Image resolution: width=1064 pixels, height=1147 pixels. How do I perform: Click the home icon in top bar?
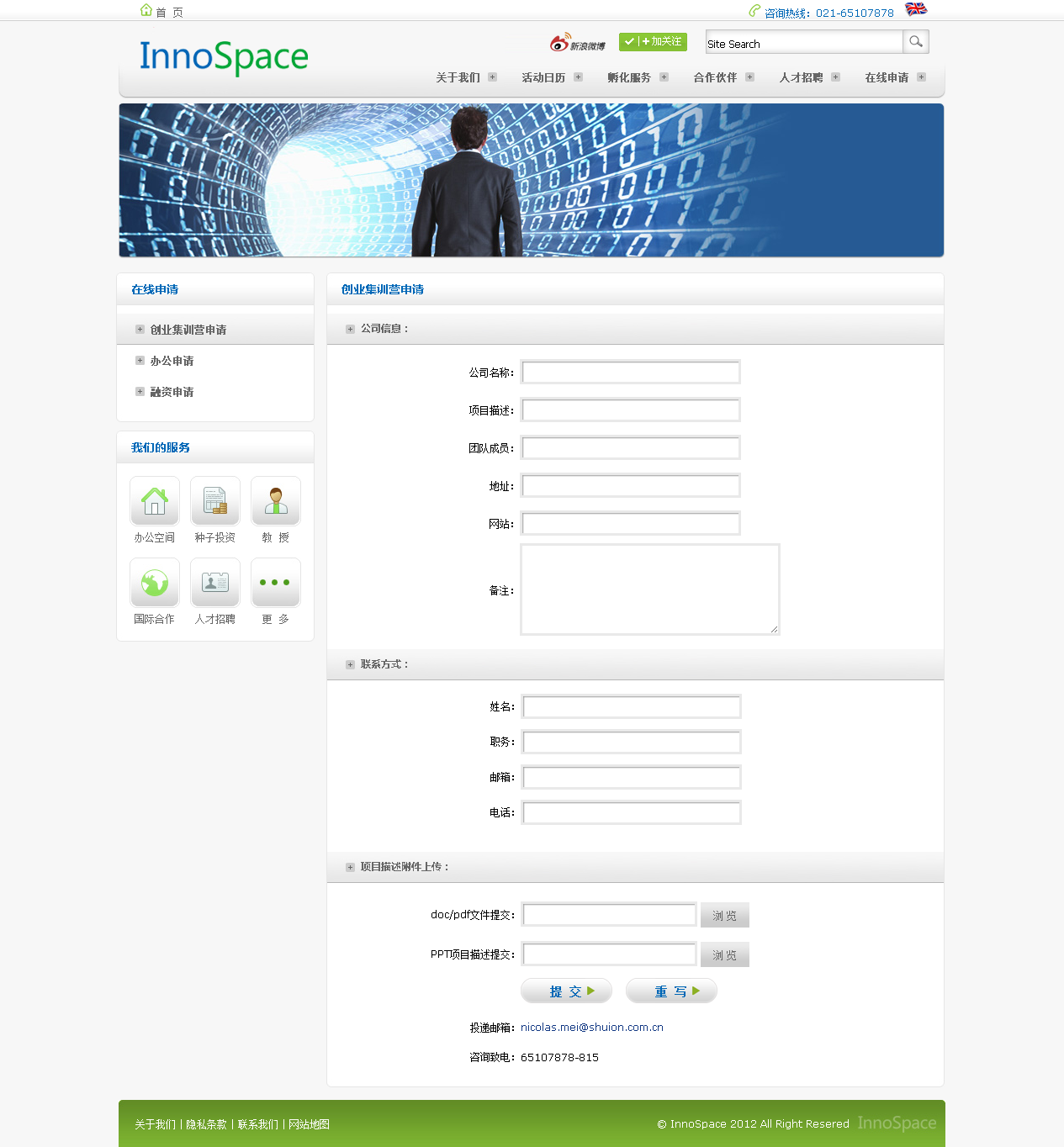point(146,11)
